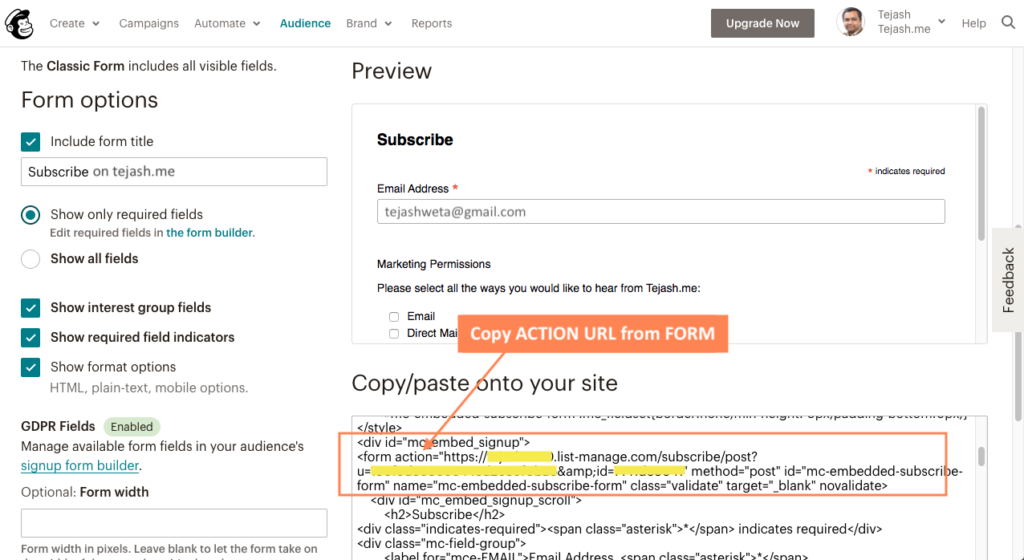The width and height of the screenshot is (1024, 560).
Task: Open the search magnifier icon
Action: point(1008,23)
